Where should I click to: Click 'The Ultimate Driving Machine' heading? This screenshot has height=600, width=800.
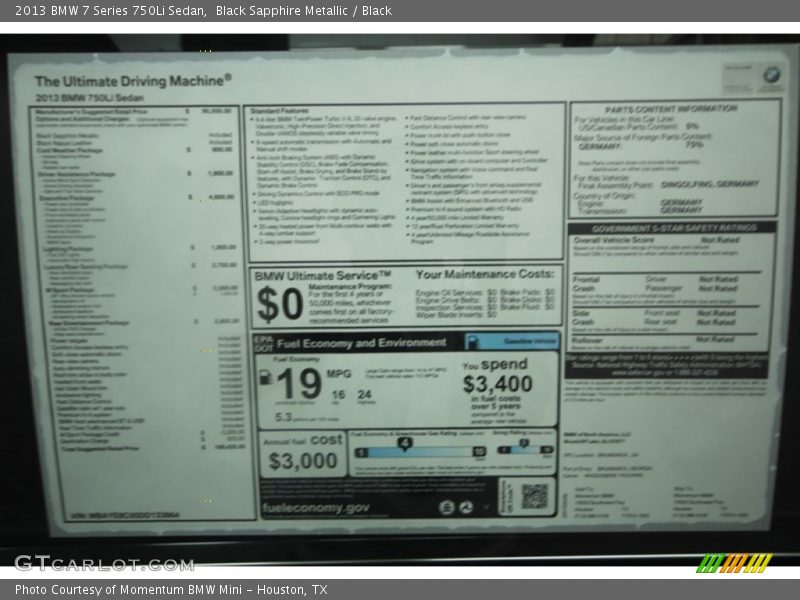pos(133,81)
